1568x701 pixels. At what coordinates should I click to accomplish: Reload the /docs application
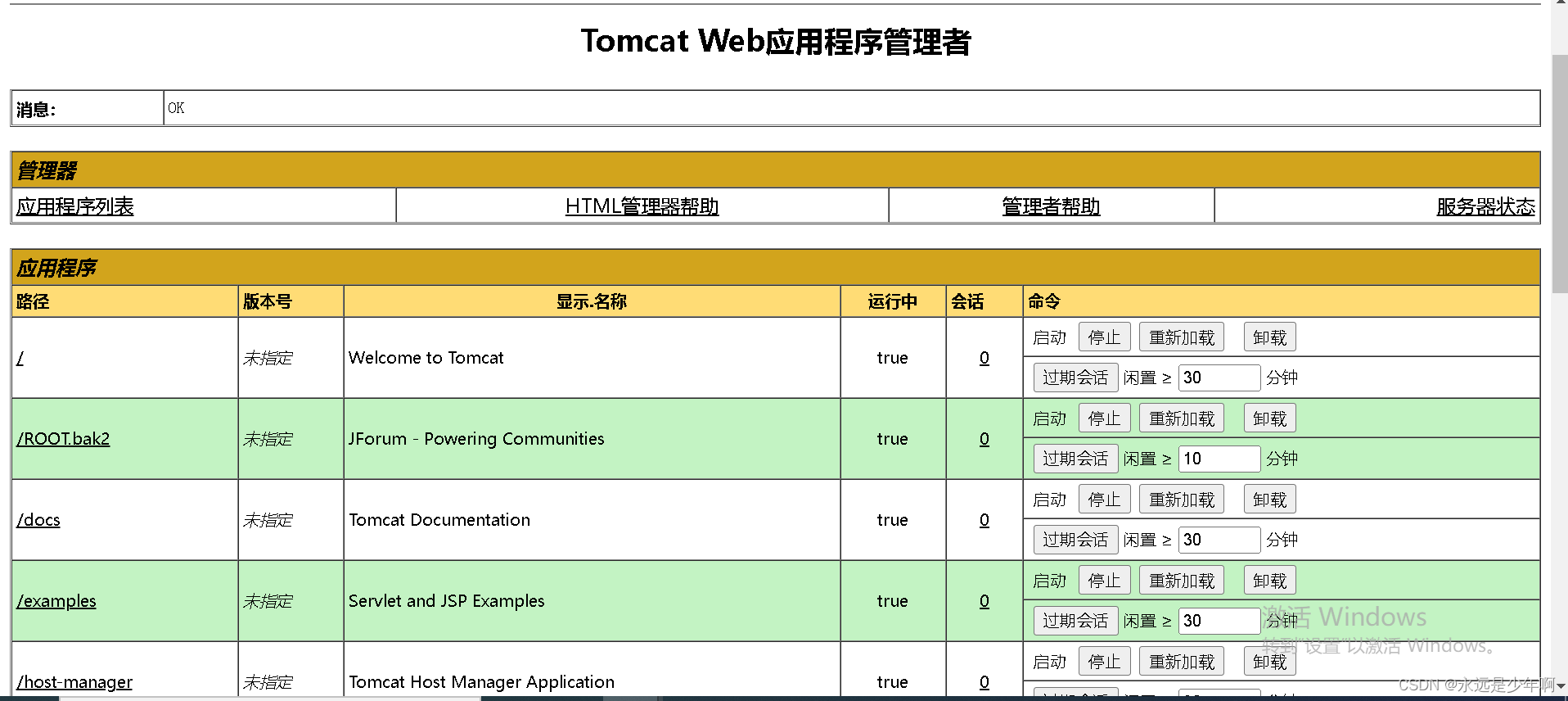(1182, 500)
